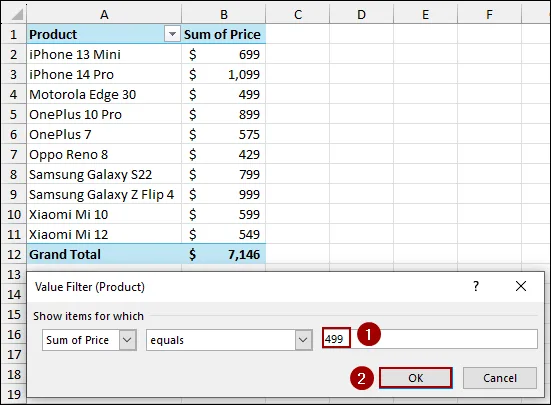This screenshot has height=405, width=551.
Task: Click the 599 price cell
Action: (x=223, y=214)
